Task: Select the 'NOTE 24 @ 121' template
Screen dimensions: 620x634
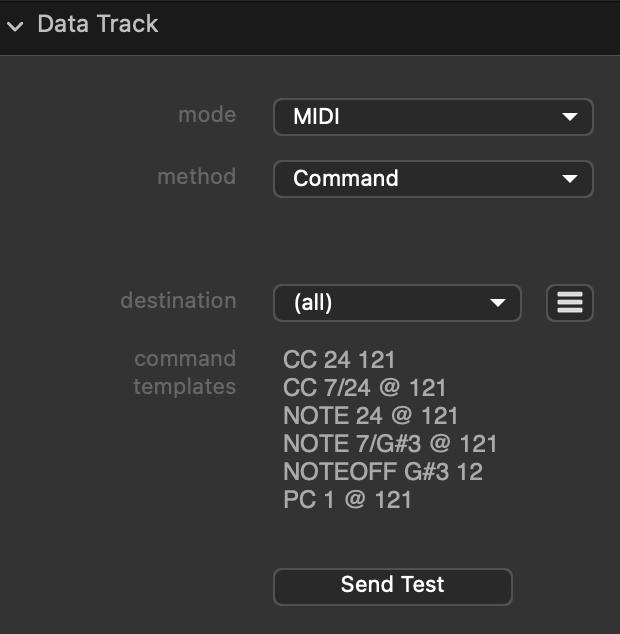Action: pos(370,415)
